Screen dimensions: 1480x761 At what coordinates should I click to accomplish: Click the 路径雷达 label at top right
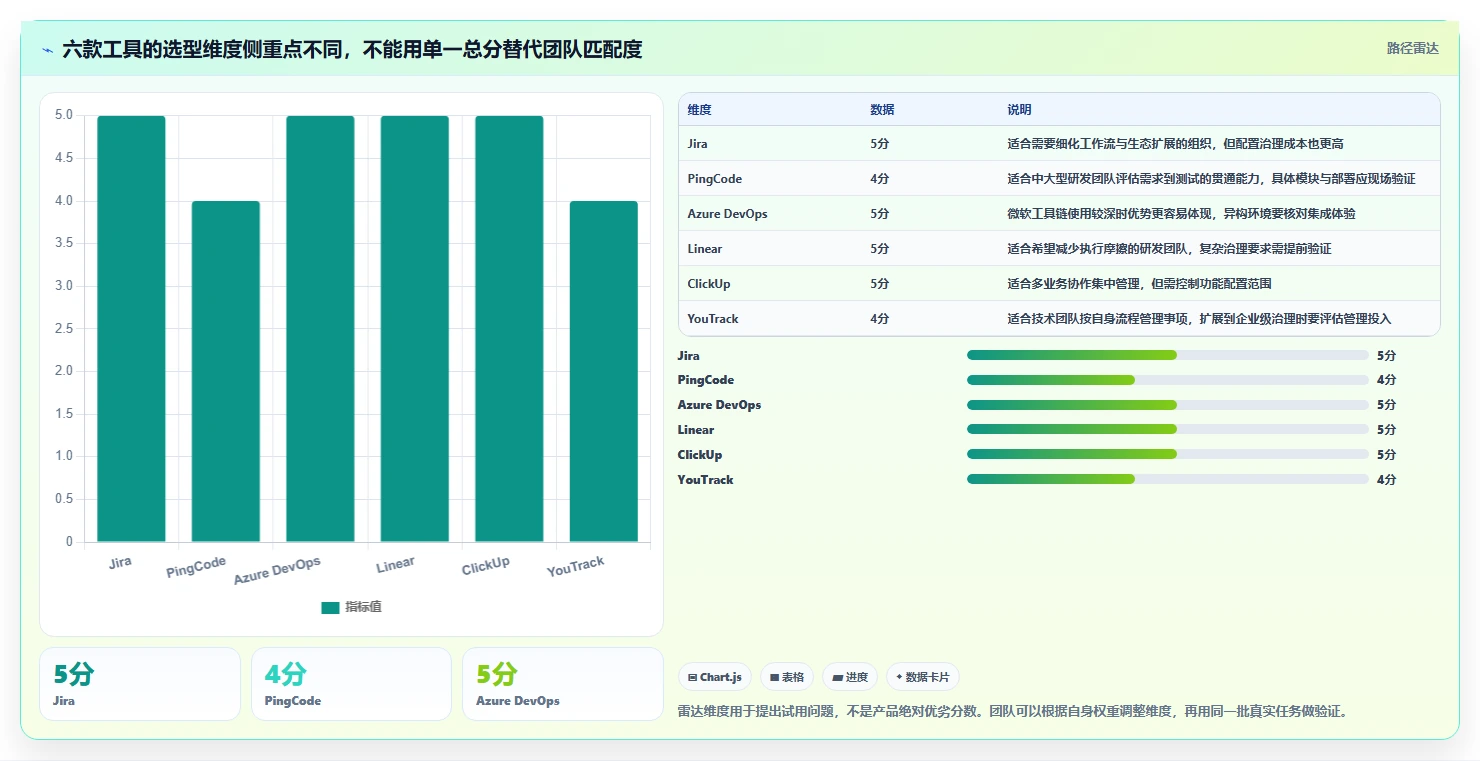click(x=1412, y=48)
